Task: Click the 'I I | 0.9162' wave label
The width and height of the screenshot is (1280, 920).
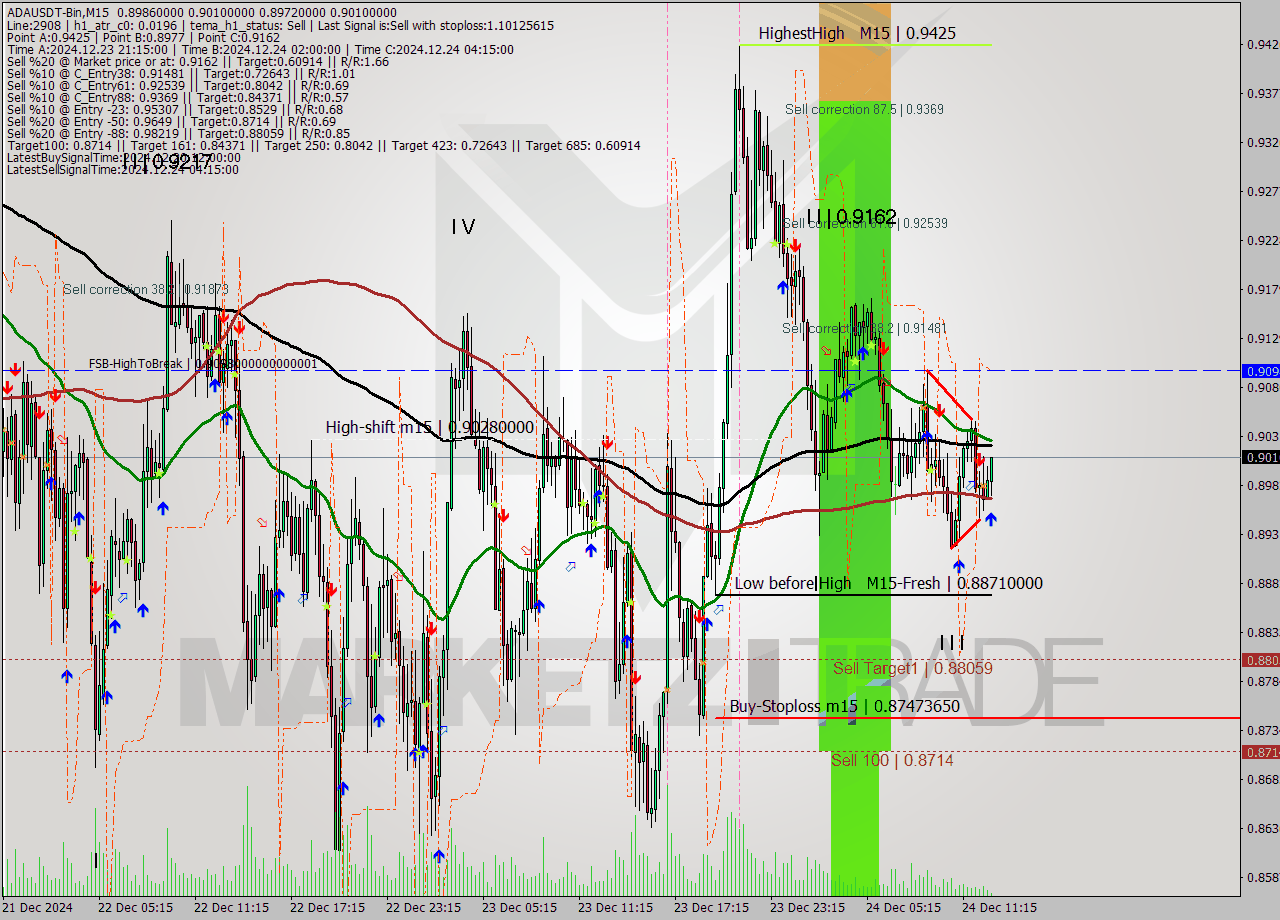Action: click(852, 216)
